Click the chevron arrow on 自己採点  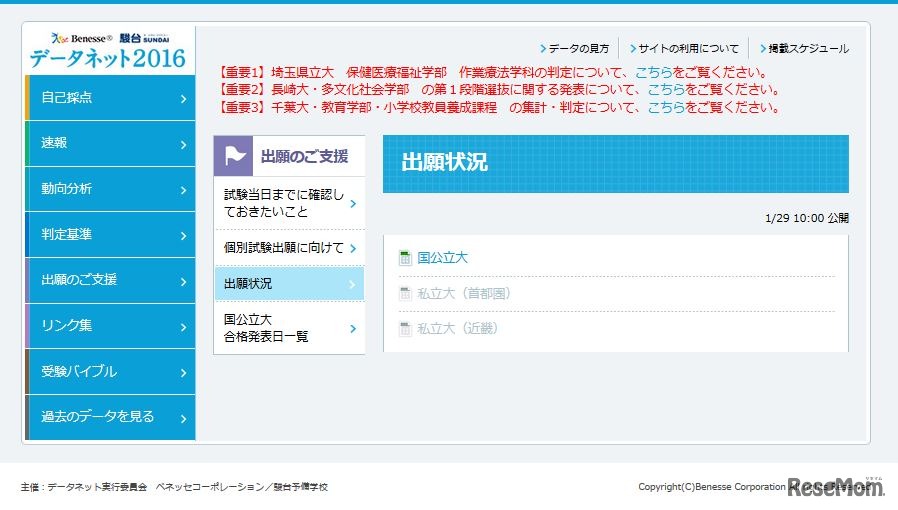tap(183, 99)
